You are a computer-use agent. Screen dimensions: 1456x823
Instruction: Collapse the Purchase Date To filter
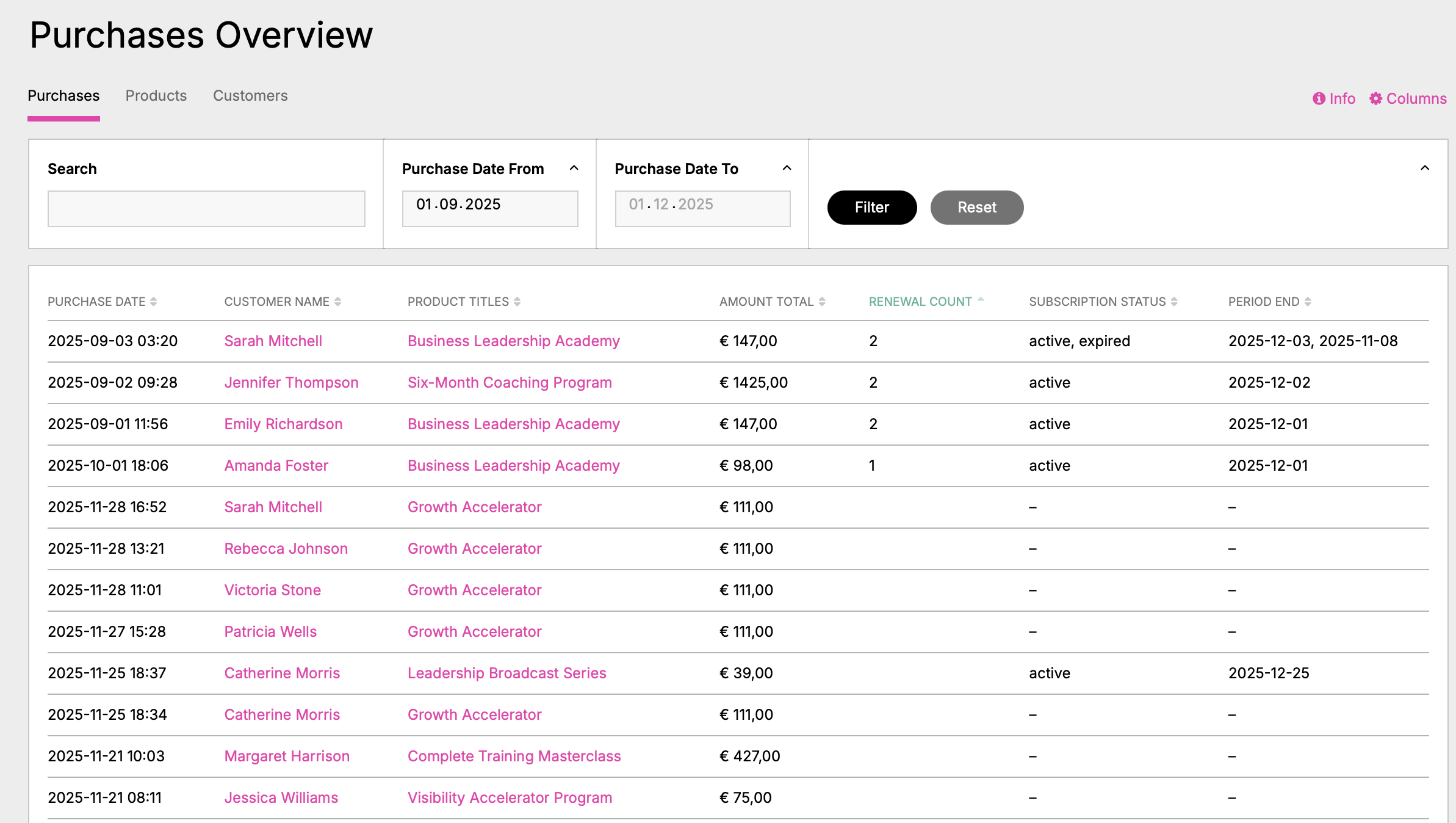click(x=787, y=168)
